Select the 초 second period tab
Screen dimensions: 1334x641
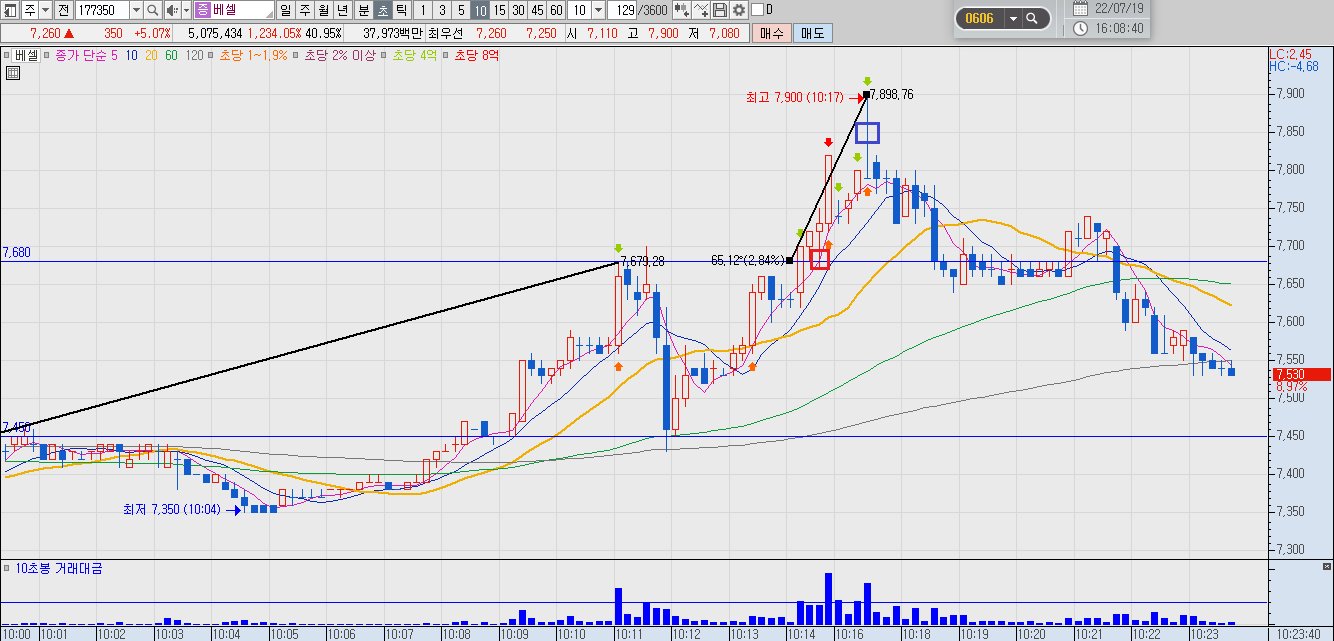383,10
